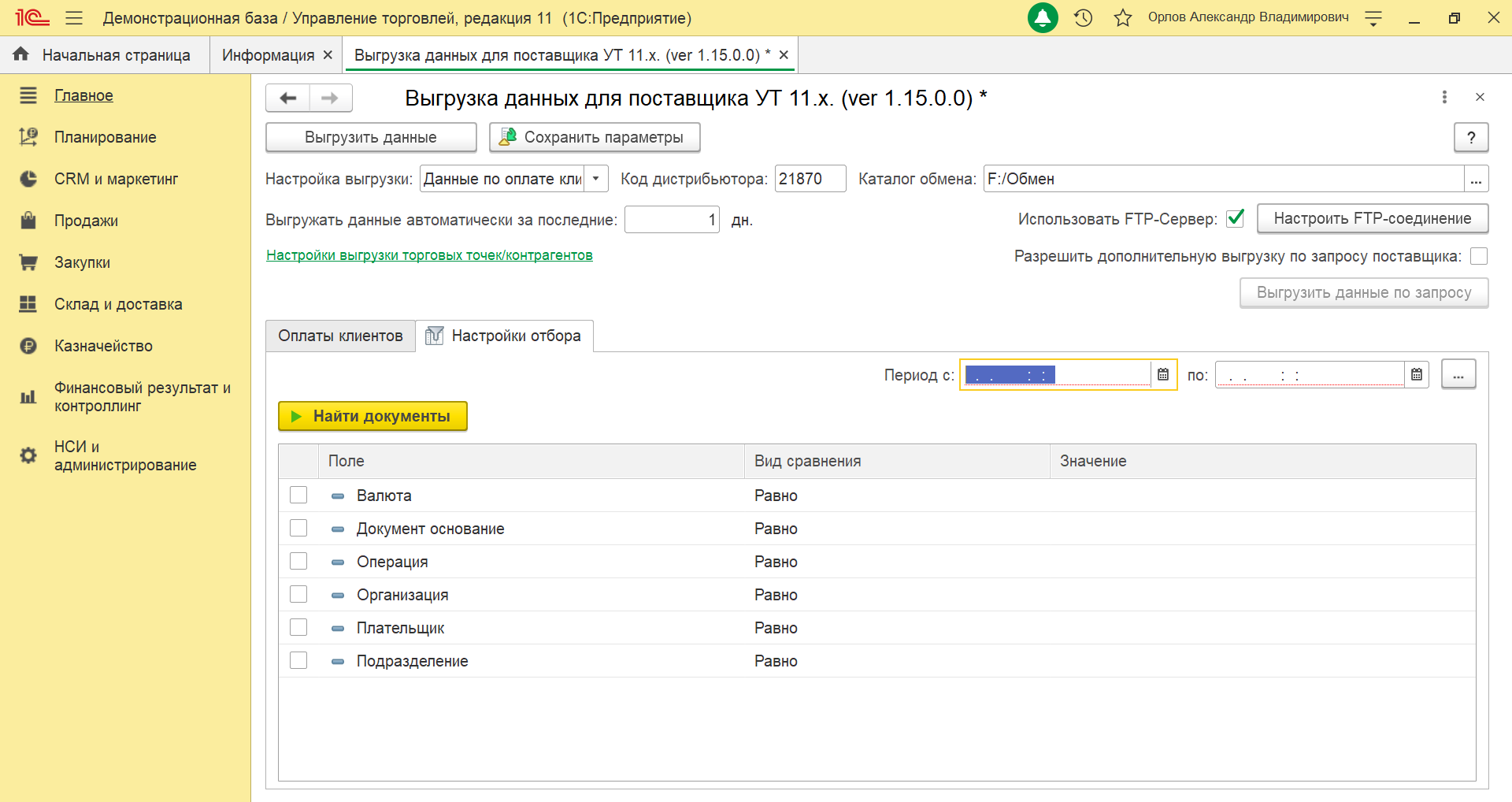Browse Каталог обмена with ellipsis button
Image resolution: width=1512 pixels, height=802 pixels.
click(x=1476, y=179)
